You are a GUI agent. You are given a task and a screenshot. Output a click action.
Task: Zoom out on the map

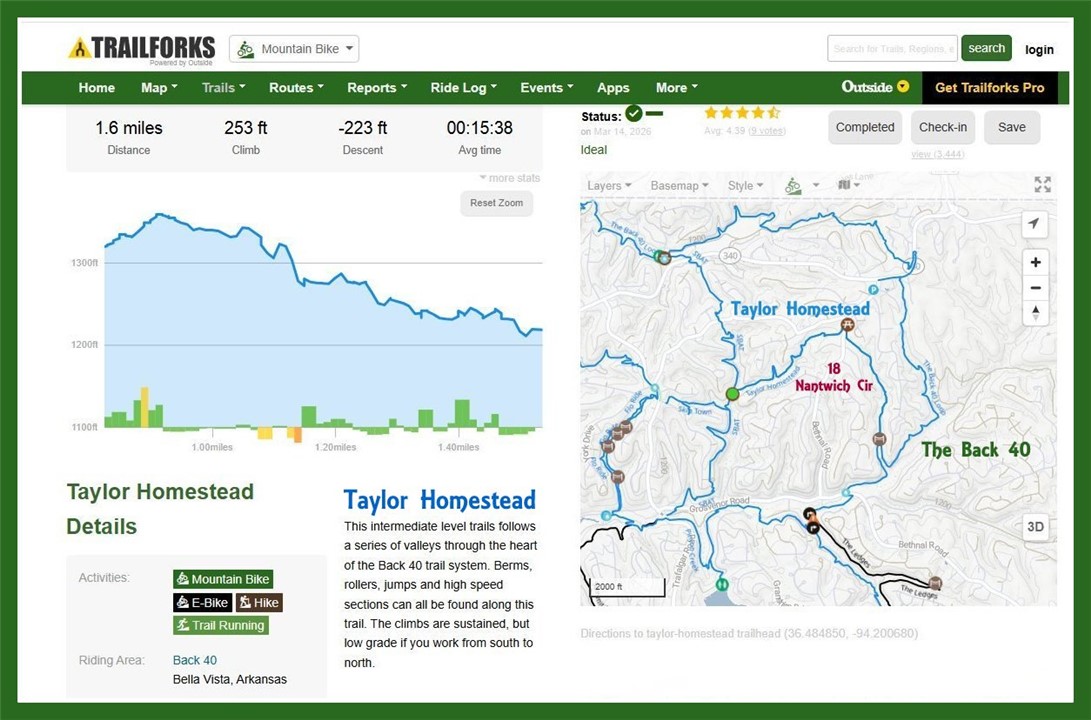1035,288
